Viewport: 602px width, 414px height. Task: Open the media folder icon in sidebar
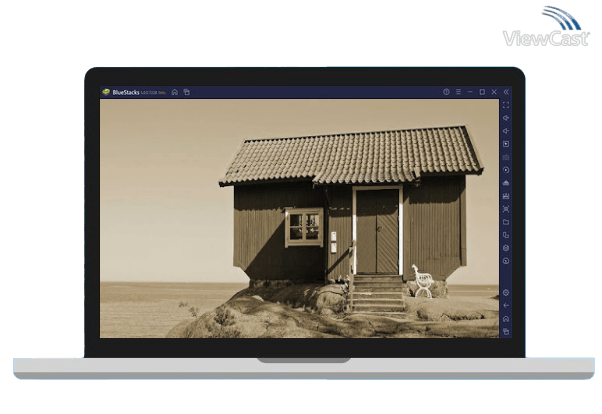(x=506, y=222)
